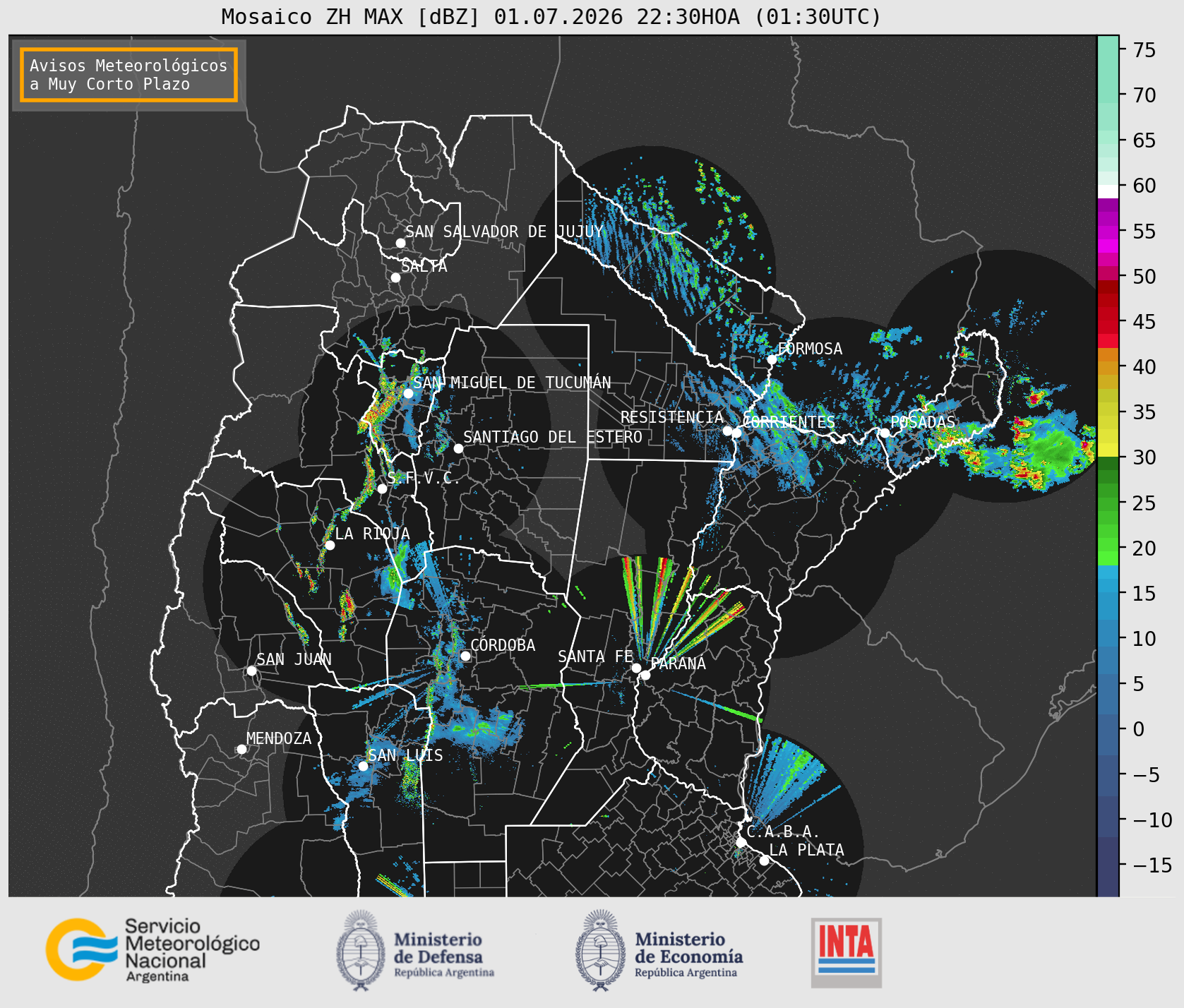Click the Posadas city marker dot

[885, 433]
